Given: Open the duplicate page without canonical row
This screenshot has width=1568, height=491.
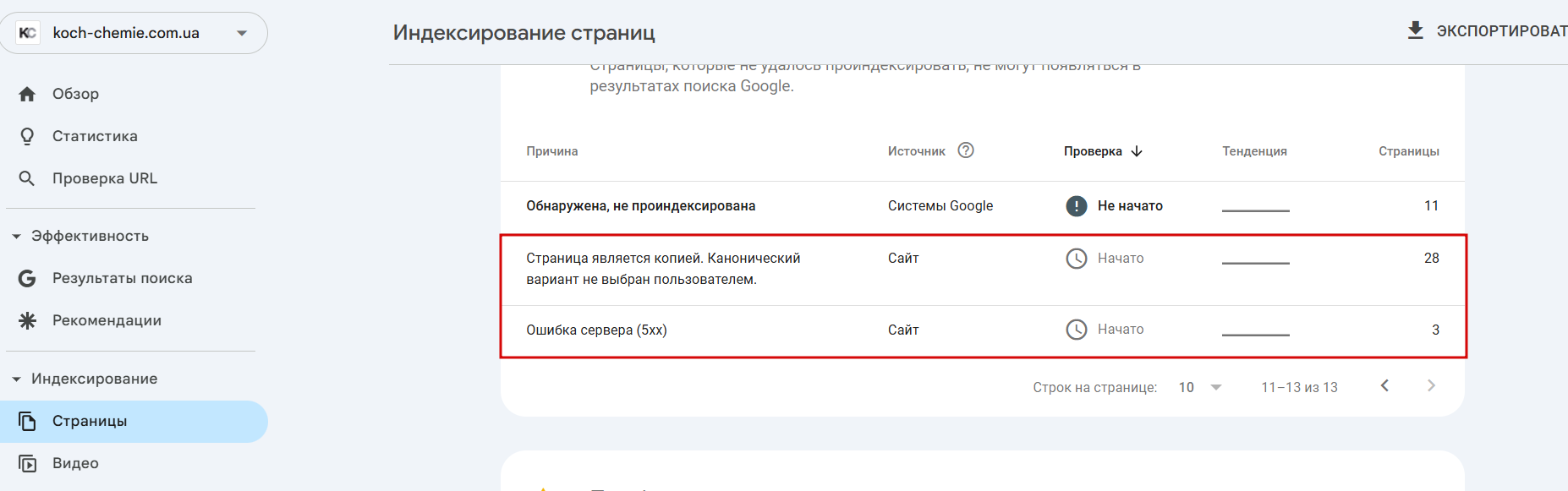Looking at the screenshot, I should (x=662, y=269).
